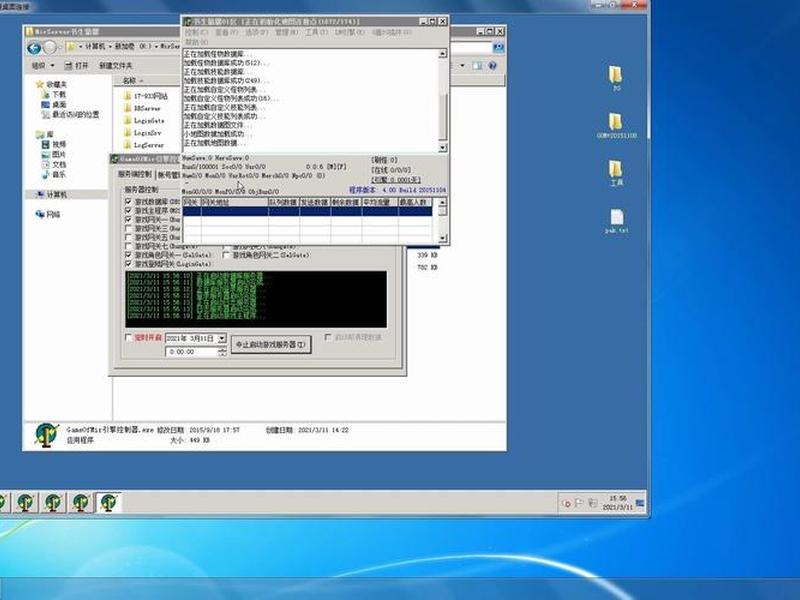Click the log list scroll-up arrow

pos(442,53)
